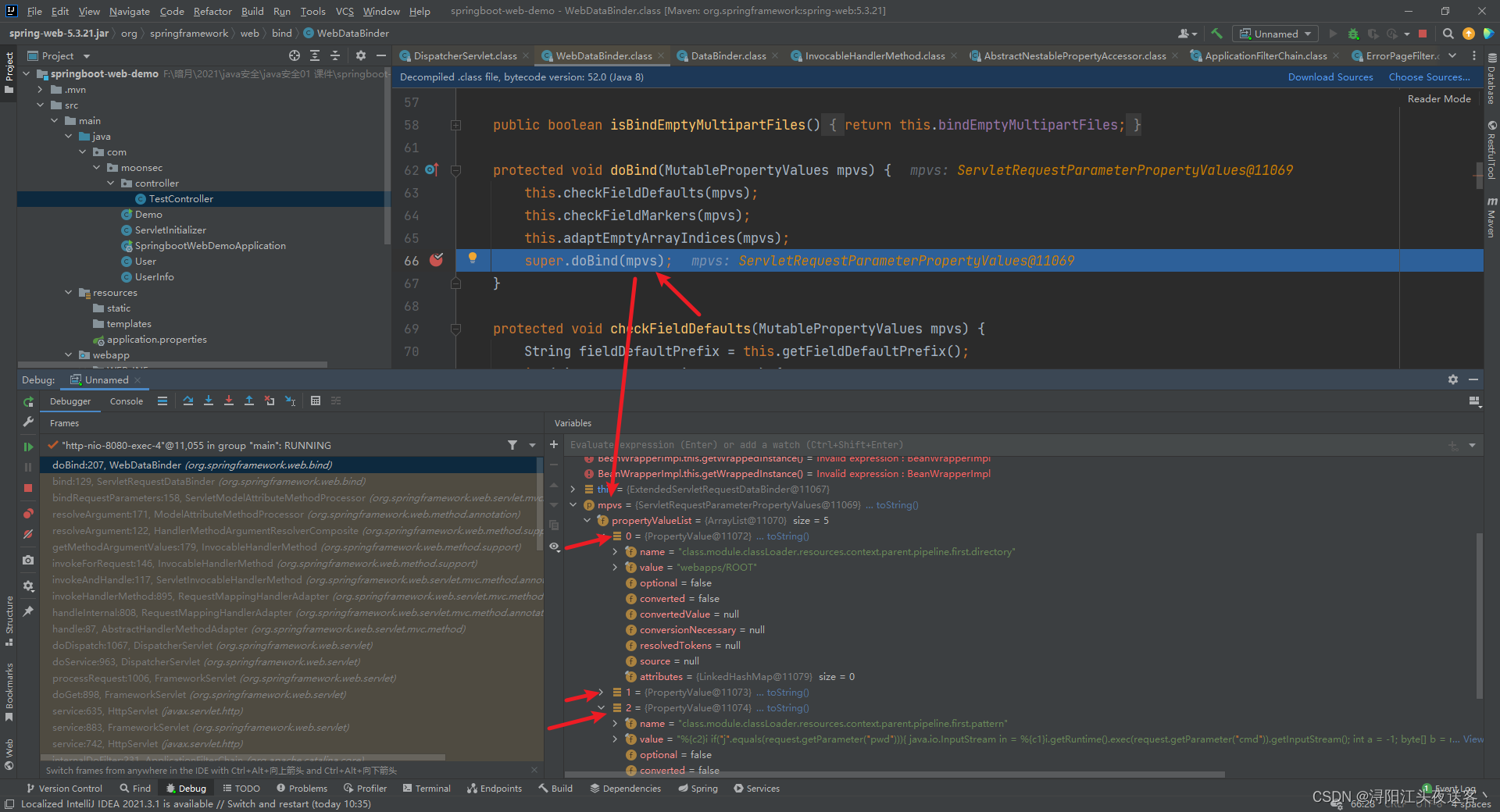Open the Navigate menu
The width and height of the screenshot is (1500, 812).
click(x=129, y=11)
